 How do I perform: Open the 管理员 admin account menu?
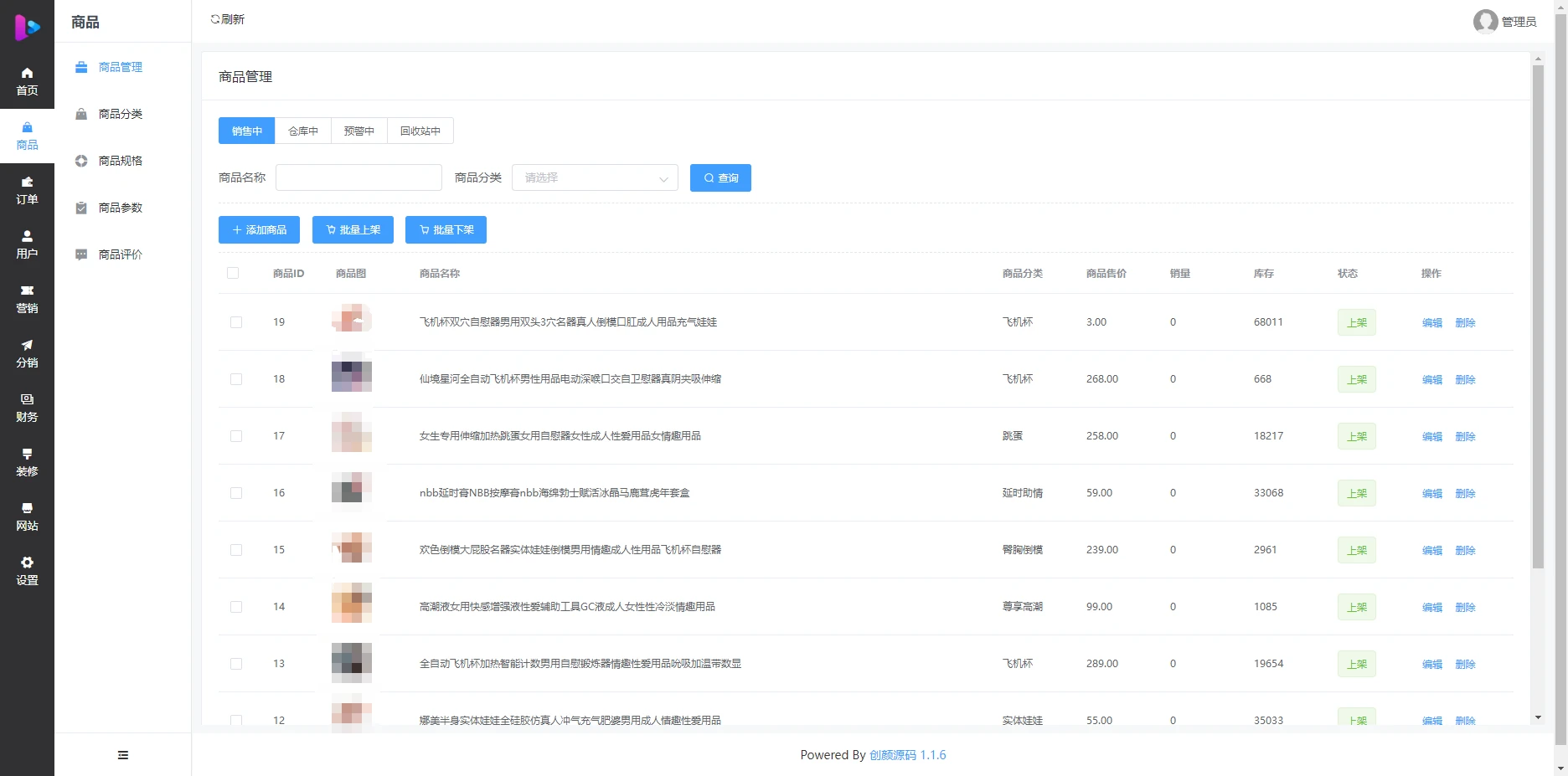1505,22
